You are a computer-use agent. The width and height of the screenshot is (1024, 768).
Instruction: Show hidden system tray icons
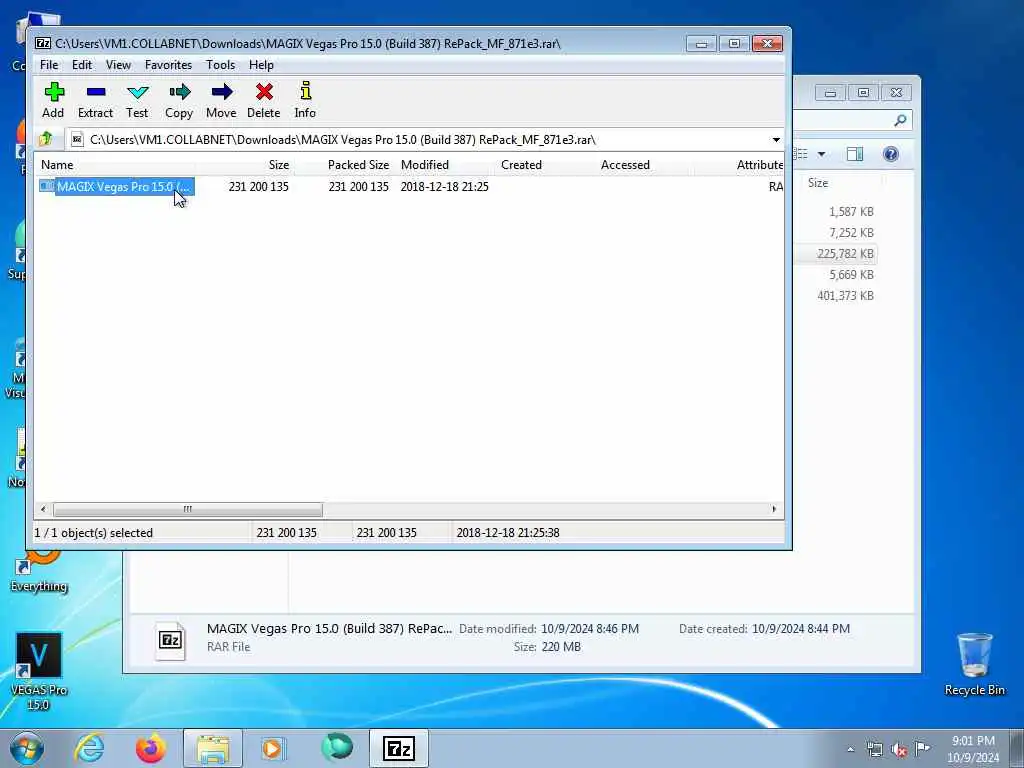pyautogui.click(x=850, y=749)
